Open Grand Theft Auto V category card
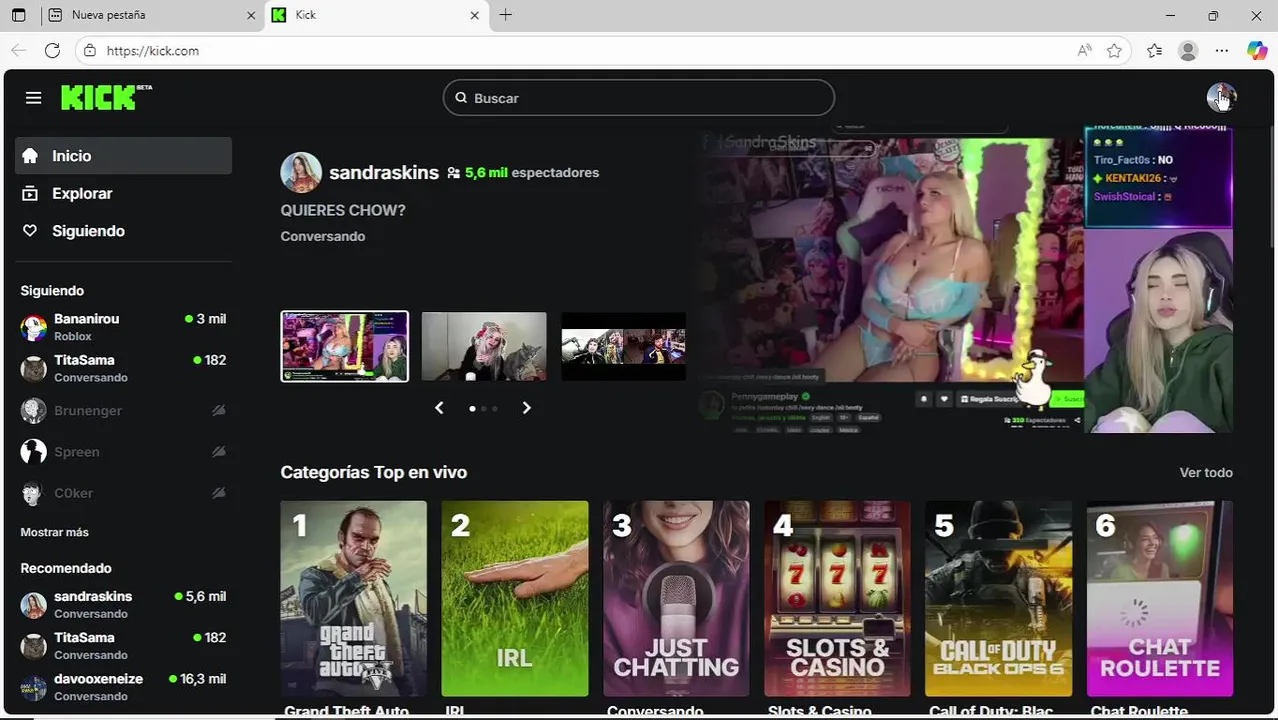This screenshot has height=720, width=1278. pyautogui.click(x=353, y=598)
